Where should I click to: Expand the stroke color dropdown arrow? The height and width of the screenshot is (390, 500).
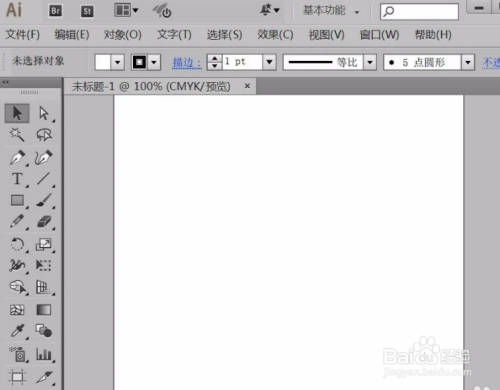click(154, 62)
